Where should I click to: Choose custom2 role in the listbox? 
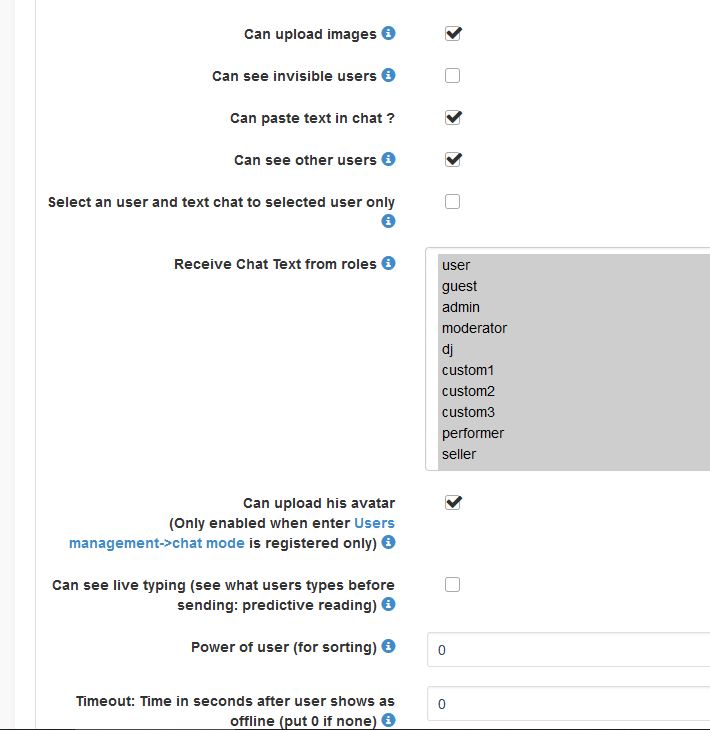(468, 391)
